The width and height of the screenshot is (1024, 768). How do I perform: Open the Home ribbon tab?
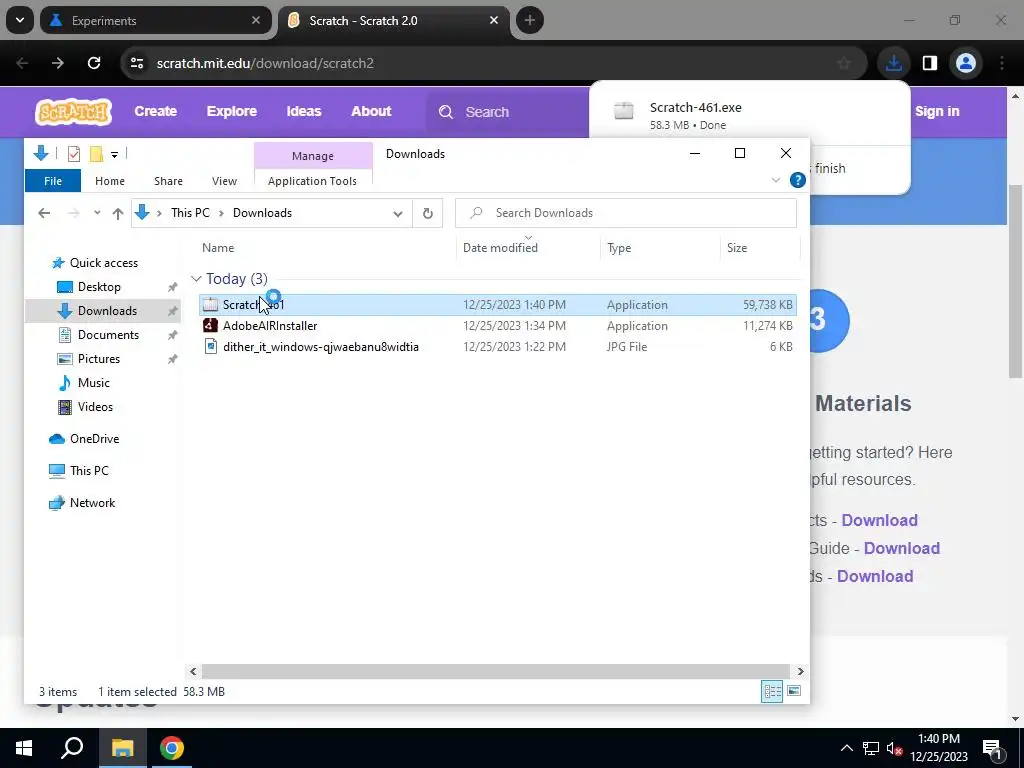pos(110,181)
